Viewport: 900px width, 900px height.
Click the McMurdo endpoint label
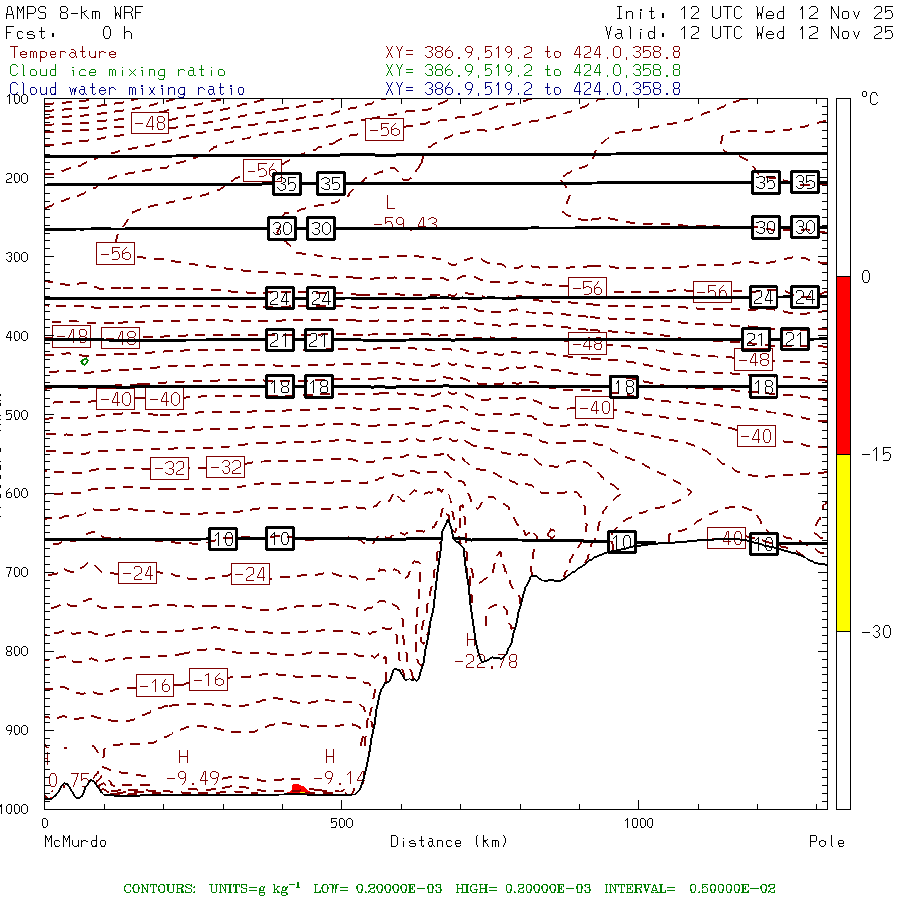pyautogui.click(x=75, y=842)
